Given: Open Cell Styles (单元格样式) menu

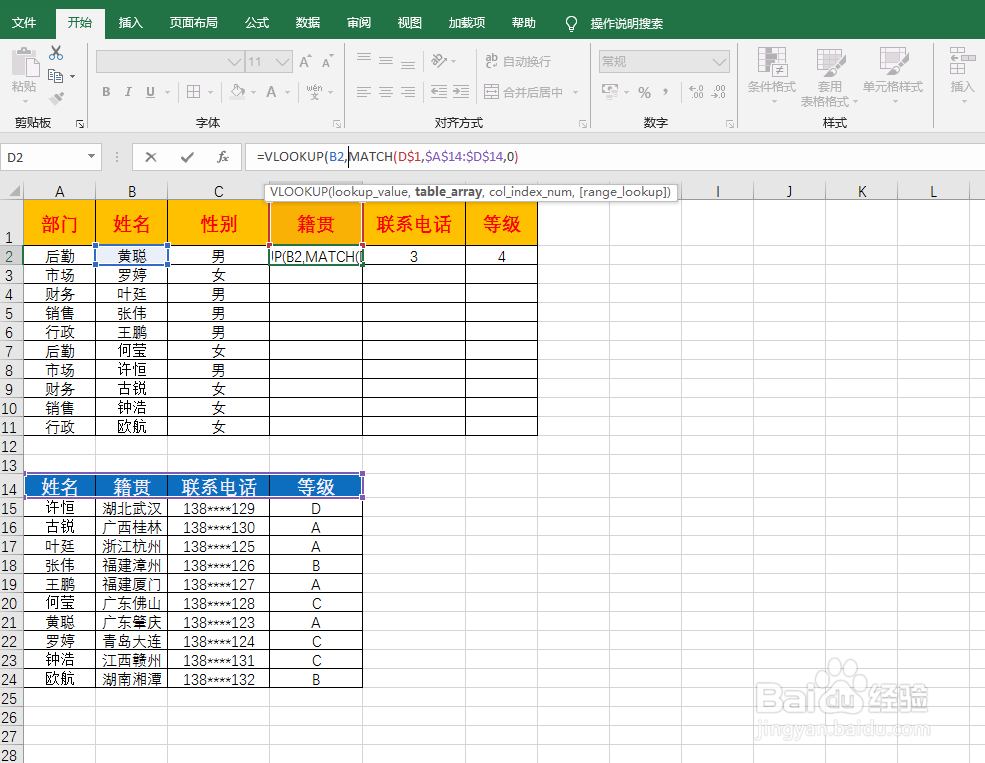Looking at the screenshot, I should (893, 77).
